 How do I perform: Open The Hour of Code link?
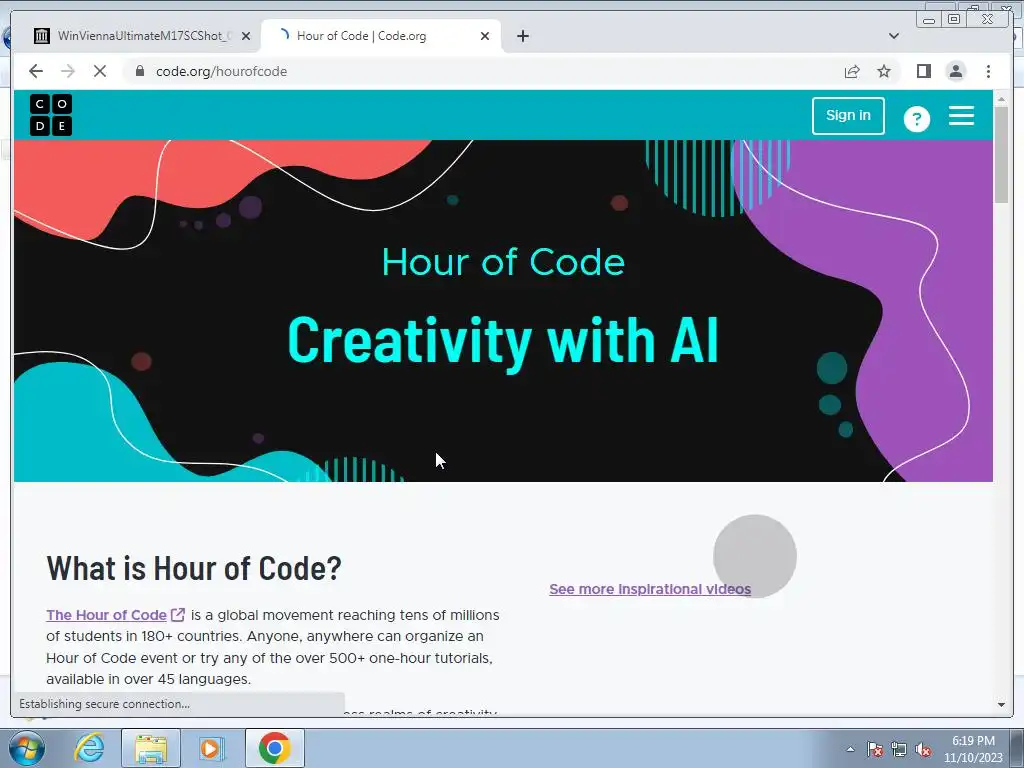point(116,615)
